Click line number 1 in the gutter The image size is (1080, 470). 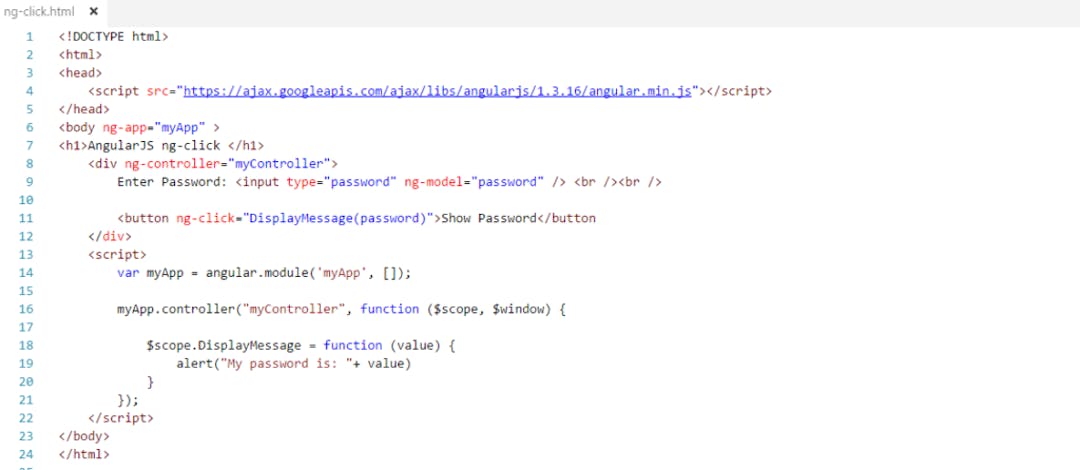tap(29, 36)
